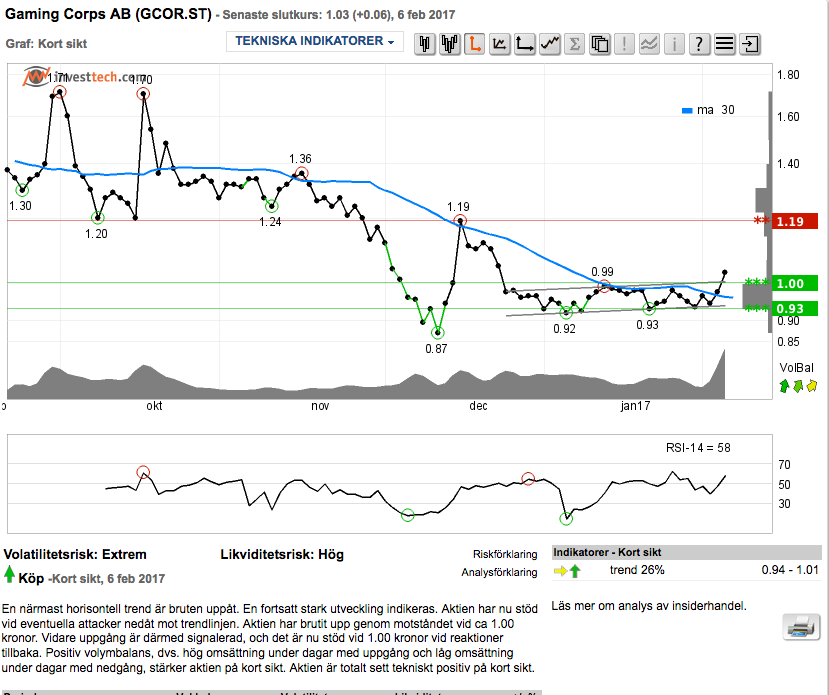The image size is (829, 695).
Task: Click the 'jan17' month label on the axis
Action: click(635, 406)
